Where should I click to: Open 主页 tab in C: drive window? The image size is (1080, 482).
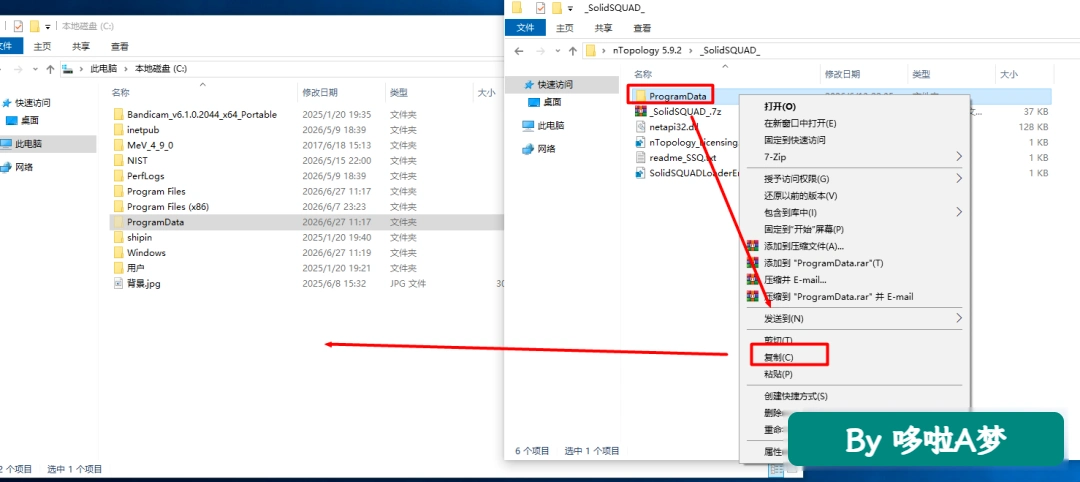(x=43, y=46)
